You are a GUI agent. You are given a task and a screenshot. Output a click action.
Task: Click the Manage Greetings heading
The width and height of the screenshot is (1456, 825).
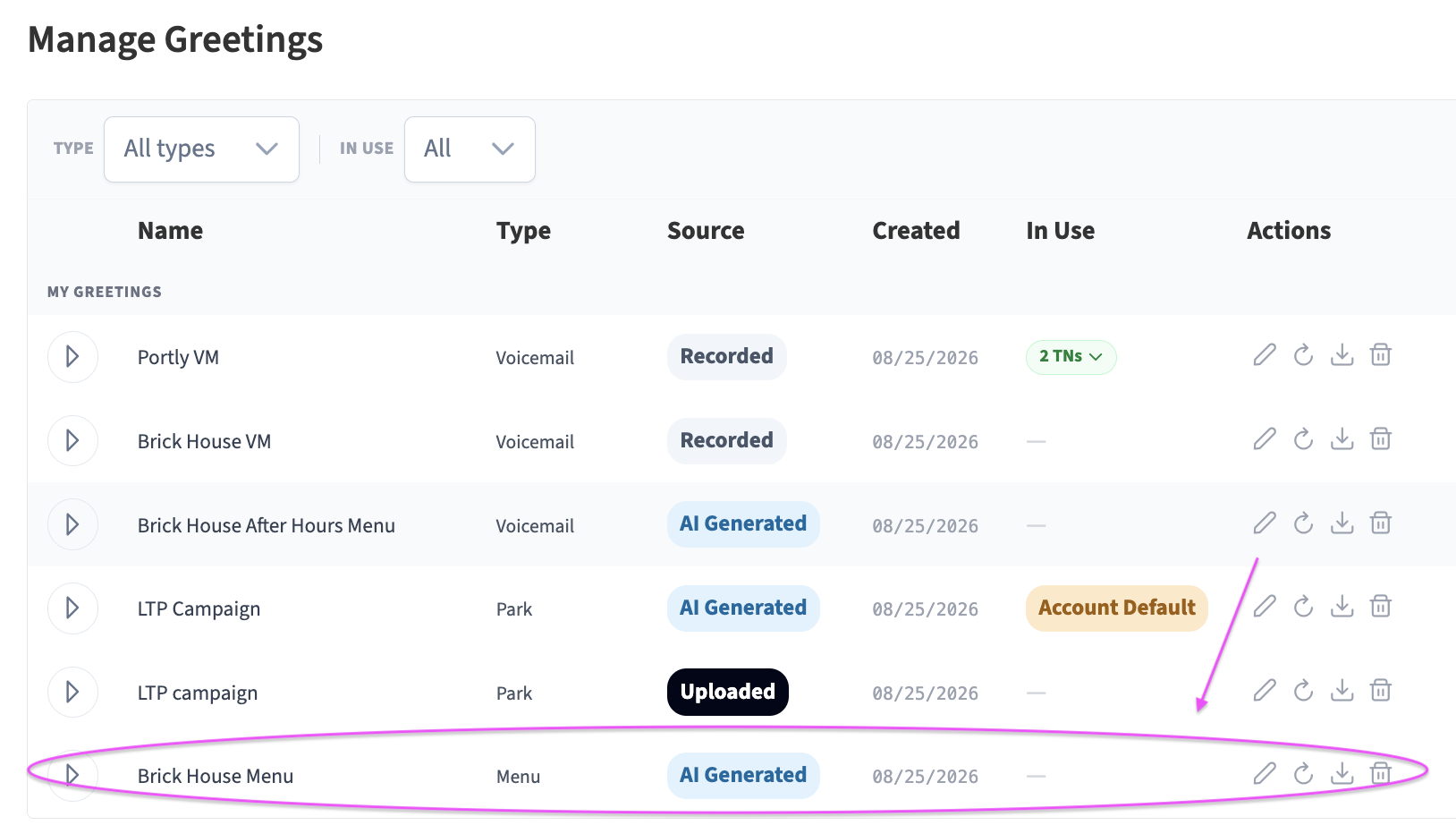[x=175, y=40]
